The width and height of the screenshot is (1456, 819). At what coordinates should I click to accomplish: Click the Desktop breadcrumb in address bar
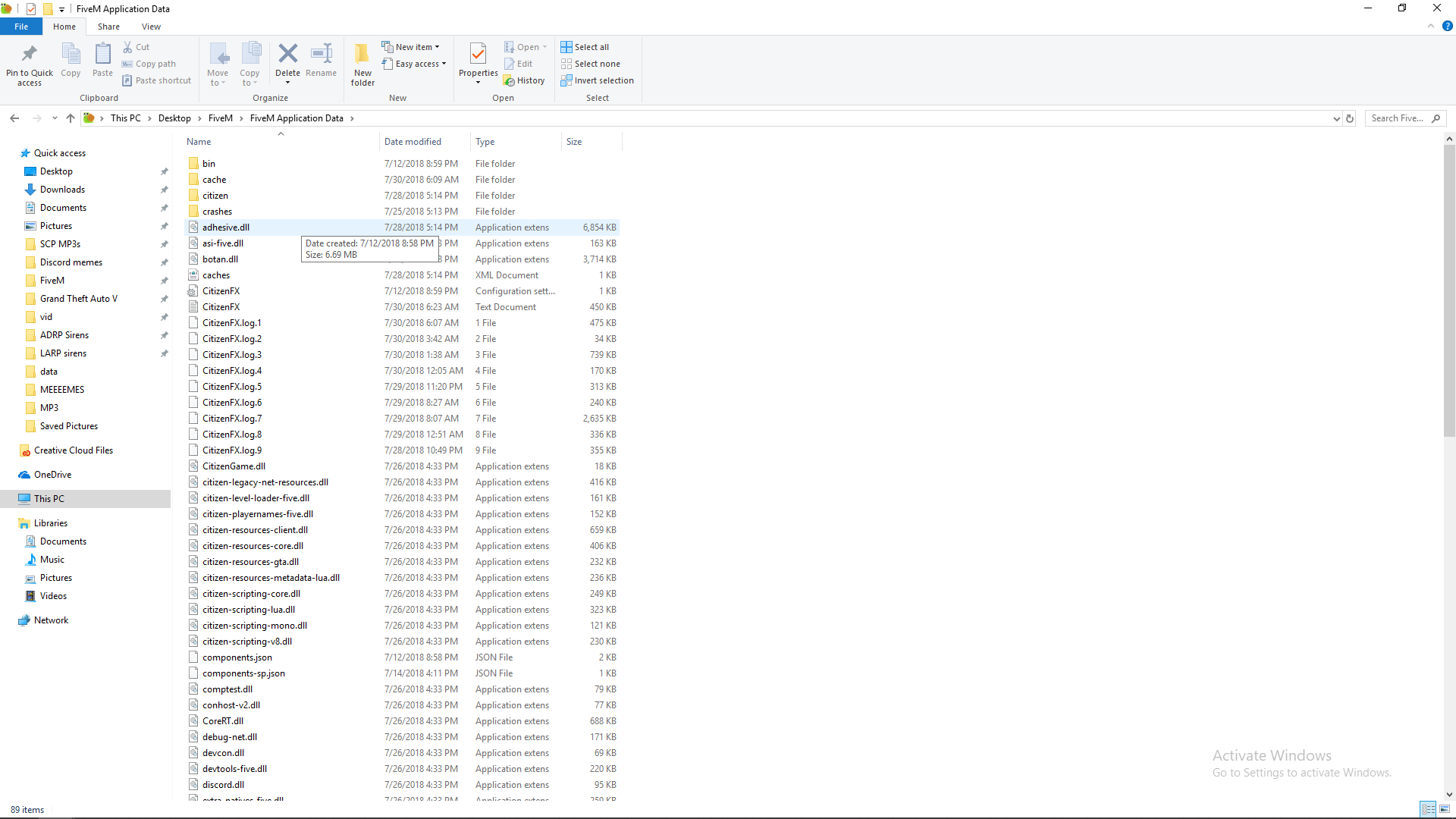coord(174,118)
